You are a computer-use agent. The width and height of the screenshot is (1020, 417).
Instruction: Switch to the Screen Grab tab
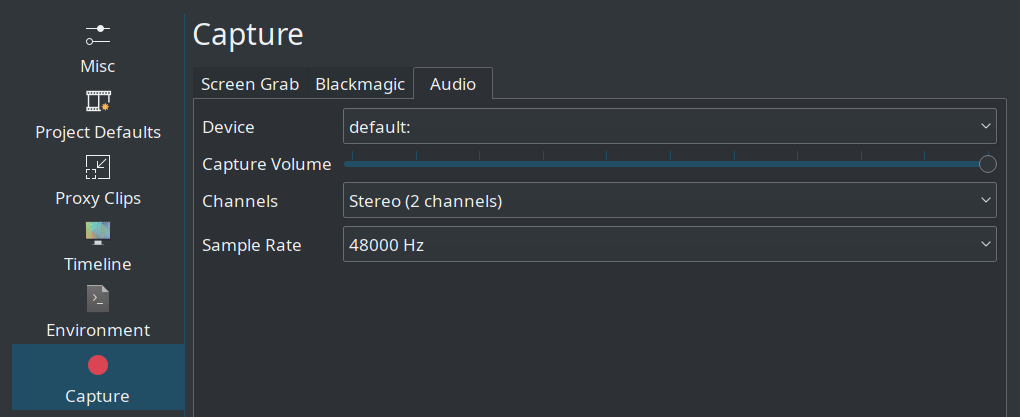coord(250,84)
